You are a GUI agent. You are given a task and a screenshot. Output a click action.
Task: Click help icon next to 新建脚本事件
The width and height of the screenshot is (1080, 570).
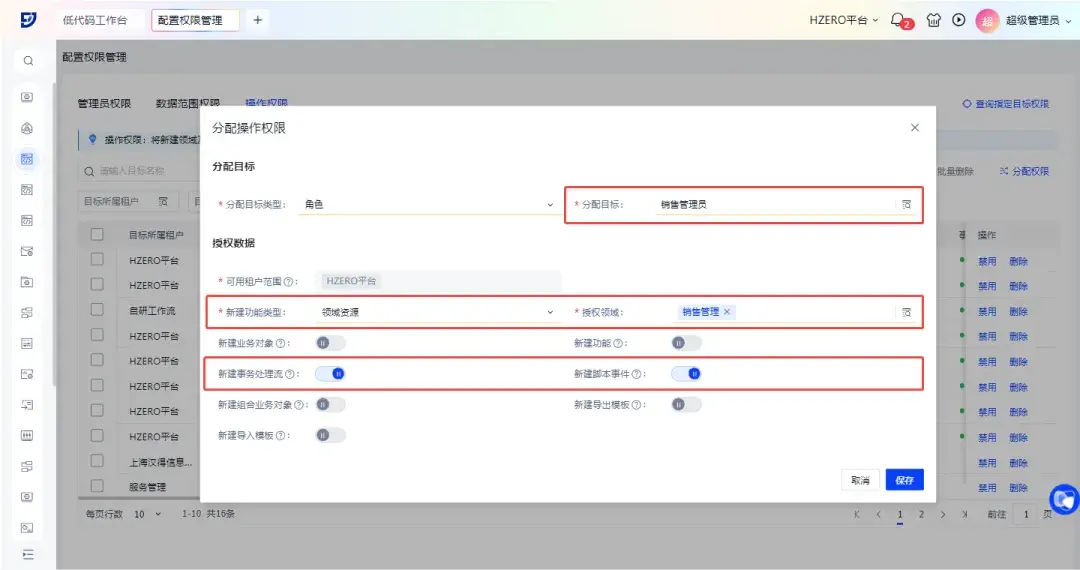coord(636,374)
